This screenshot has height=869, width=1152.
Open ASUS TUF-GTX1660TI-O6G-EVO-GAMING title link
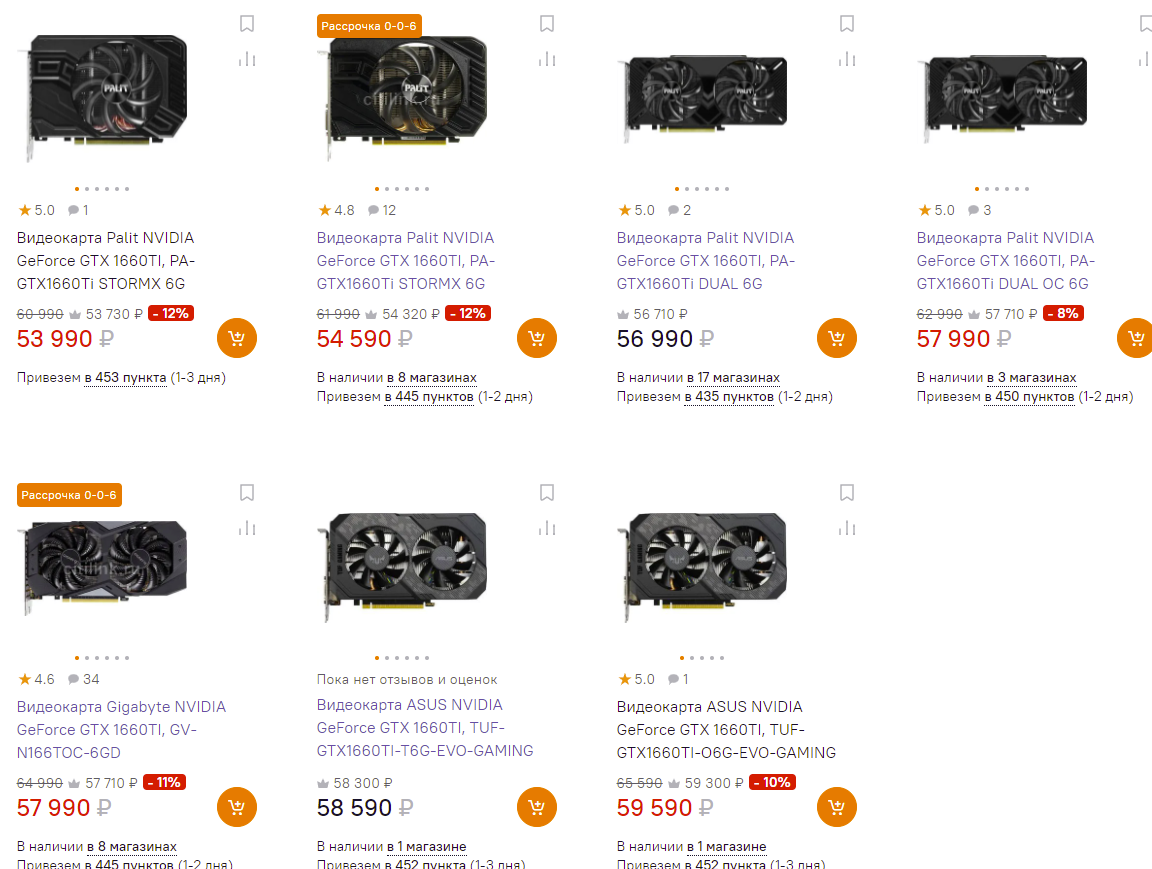point(725,729)
